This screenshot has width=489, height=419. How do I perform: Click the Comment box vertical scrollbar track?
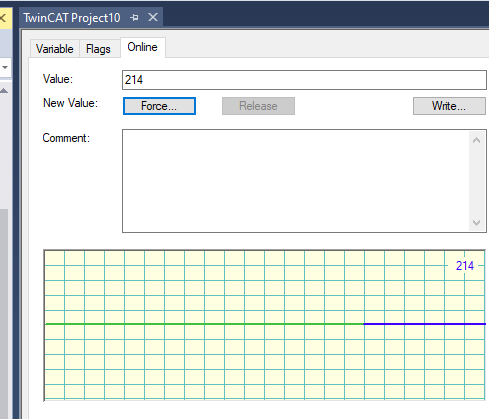[x=477, y=182]
